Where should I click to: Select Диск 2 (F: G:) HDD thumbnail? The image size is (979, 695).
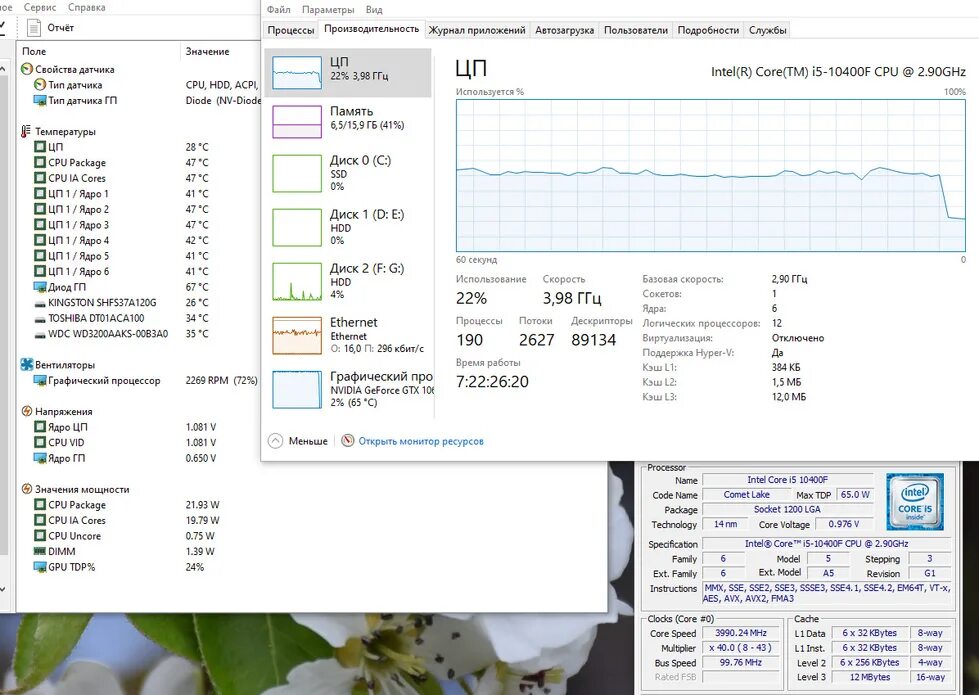pos(297,282)
